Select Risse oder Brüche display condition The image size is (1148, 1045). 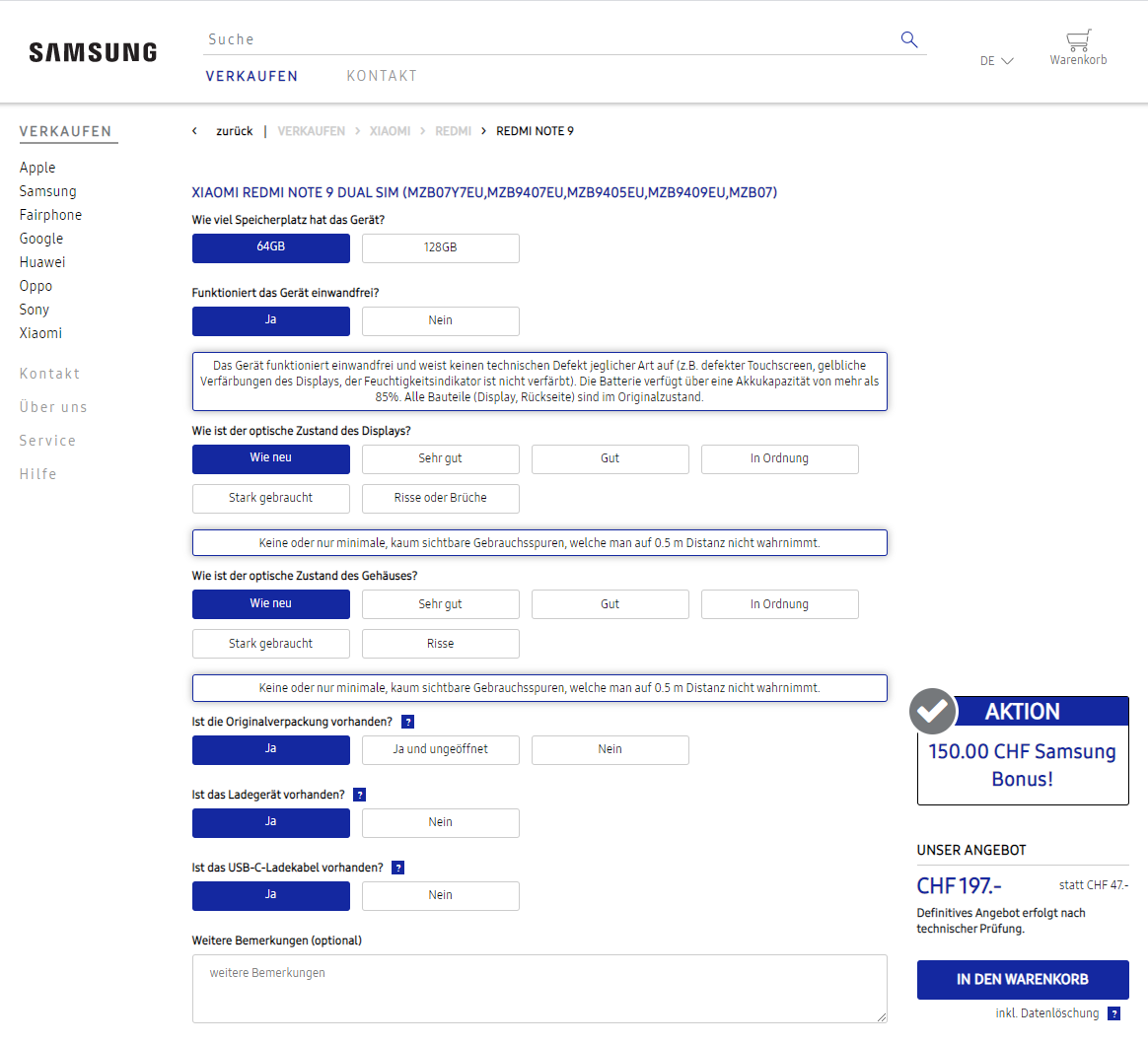[440, 498]
